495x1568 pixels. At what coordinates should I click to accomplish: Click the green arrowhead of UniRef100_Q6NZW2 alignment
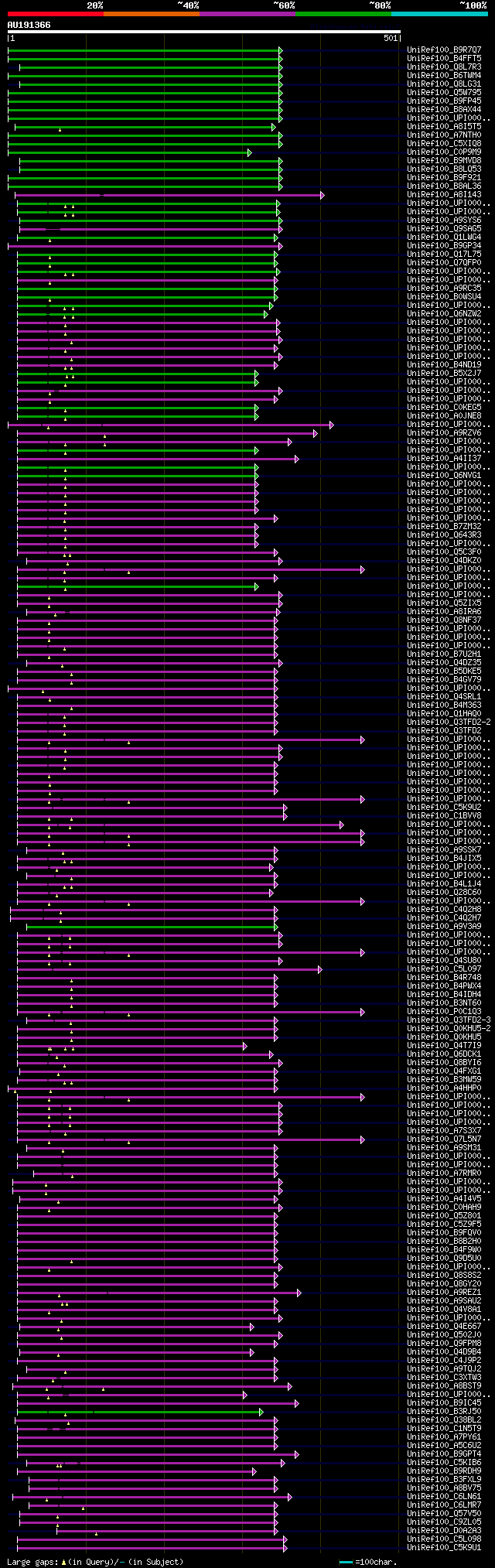pyautogui.click(x=265, y=314)
